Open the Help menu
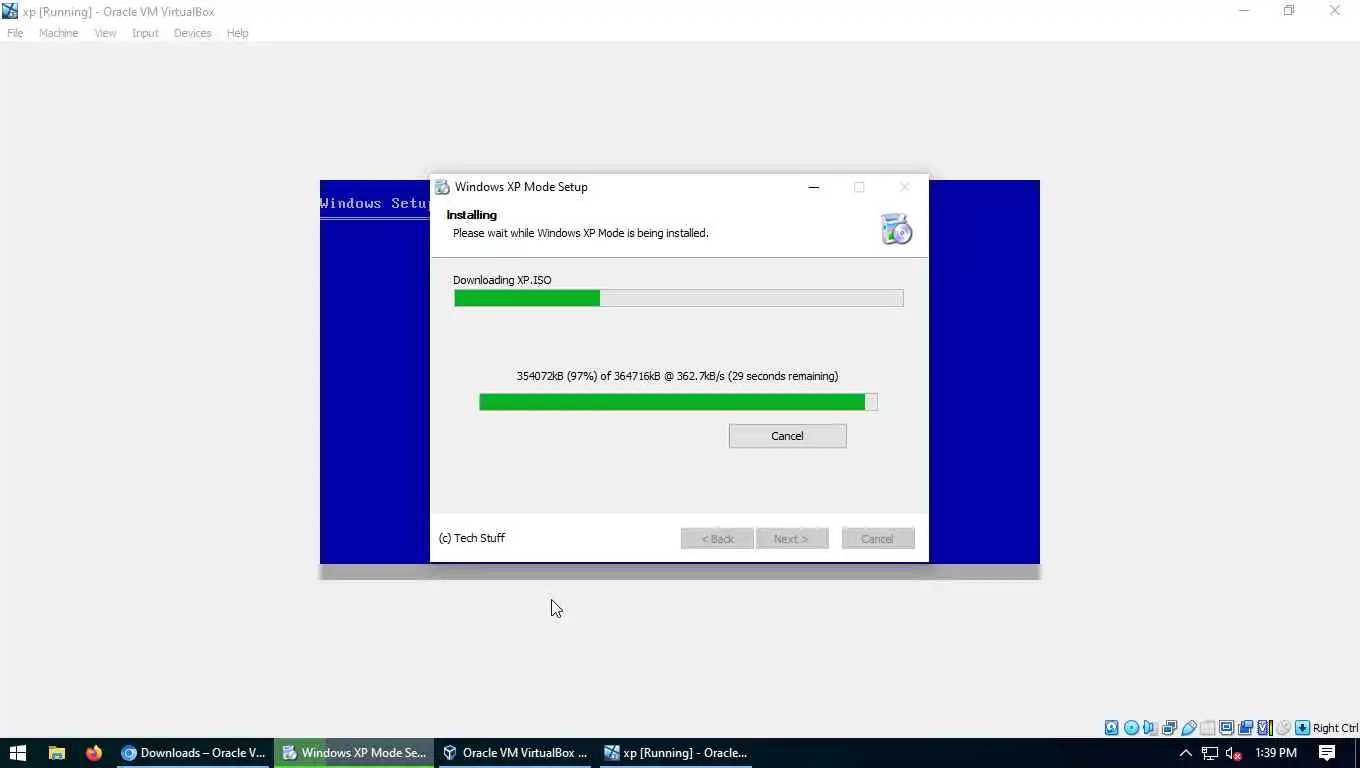1360x768 pixels. pos(237,33)
